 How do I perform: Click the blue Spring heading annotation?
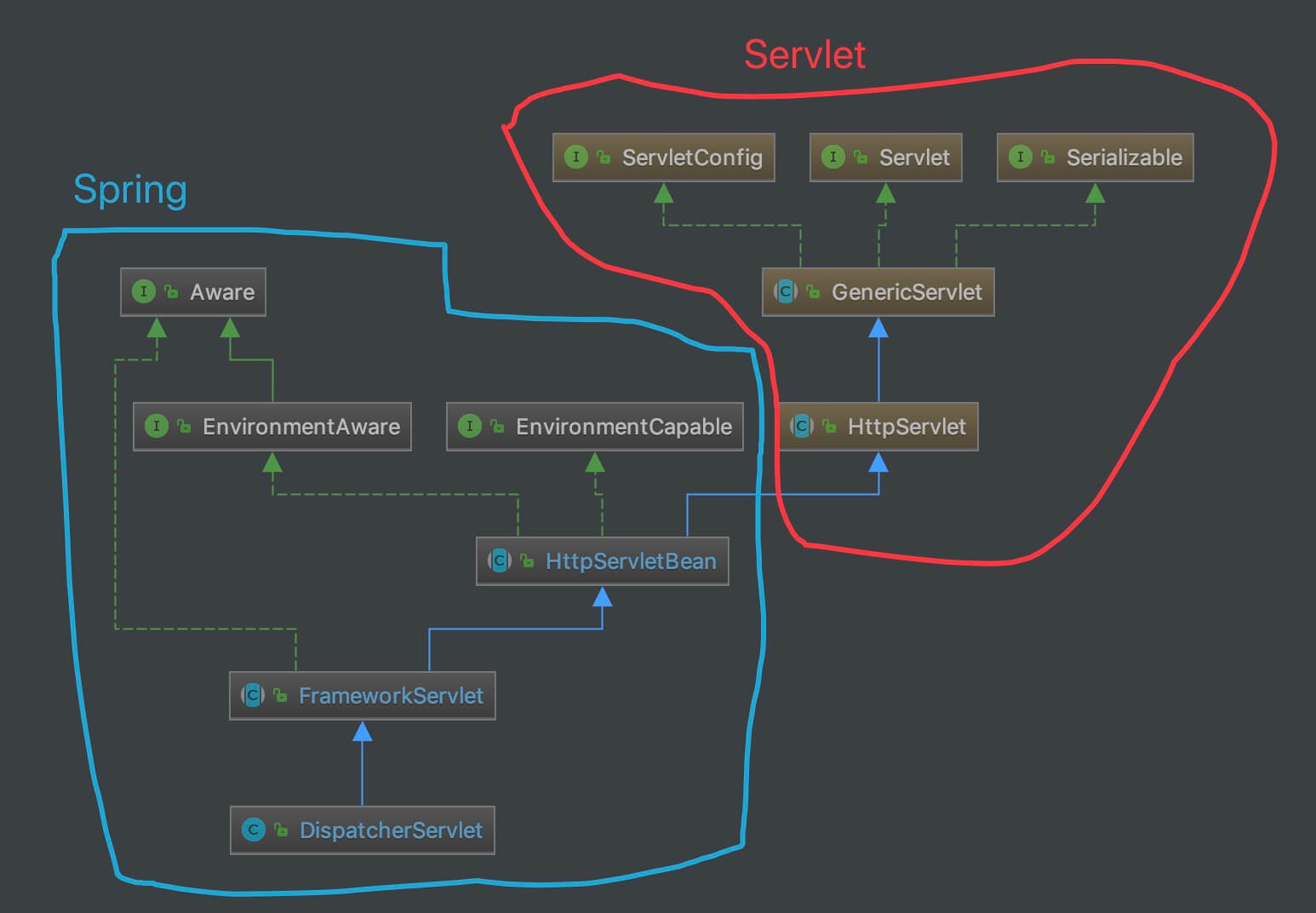(x=130, y=189)
